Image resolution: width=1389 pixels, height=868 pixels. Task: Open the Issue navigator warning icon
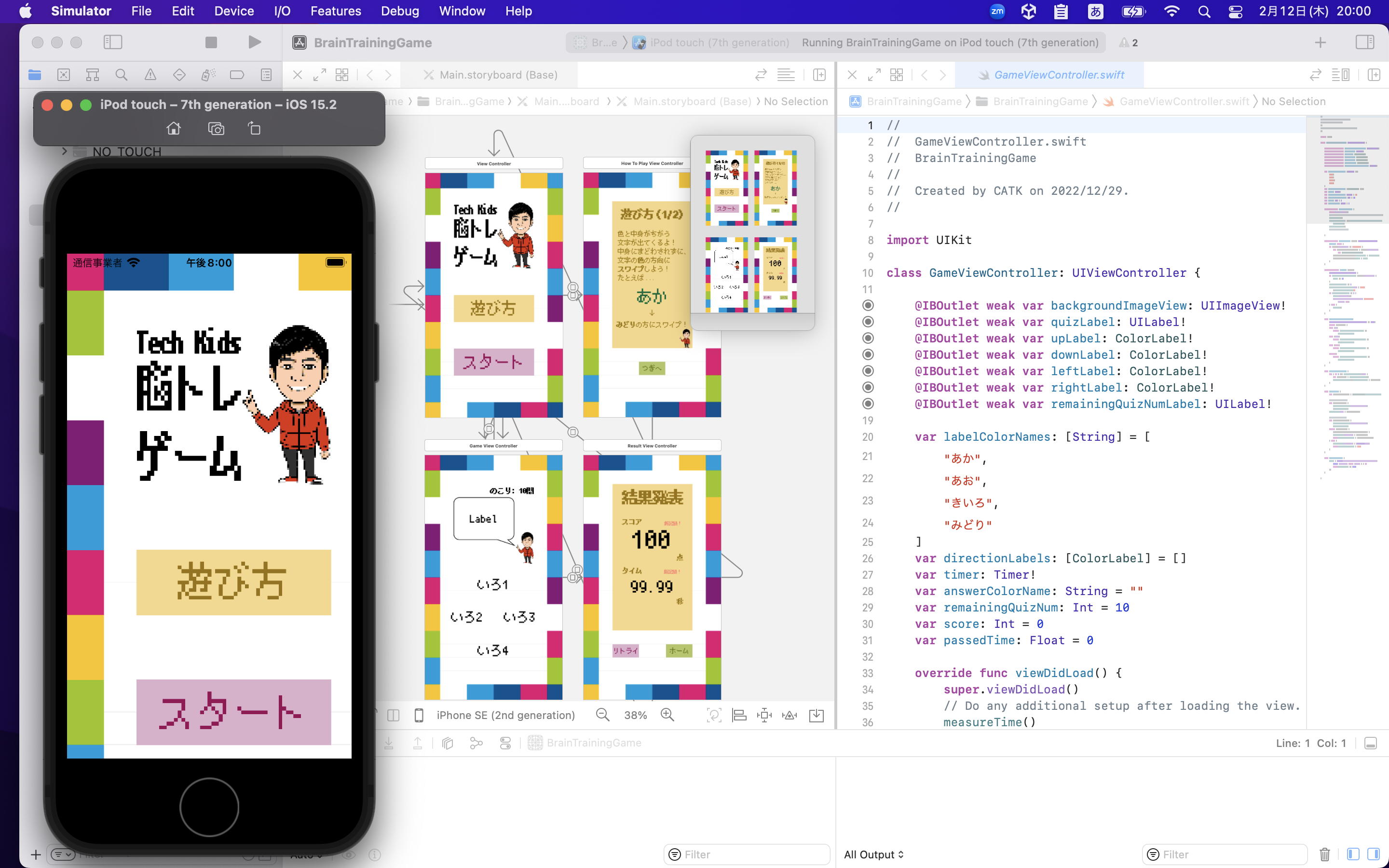[150, 75]
